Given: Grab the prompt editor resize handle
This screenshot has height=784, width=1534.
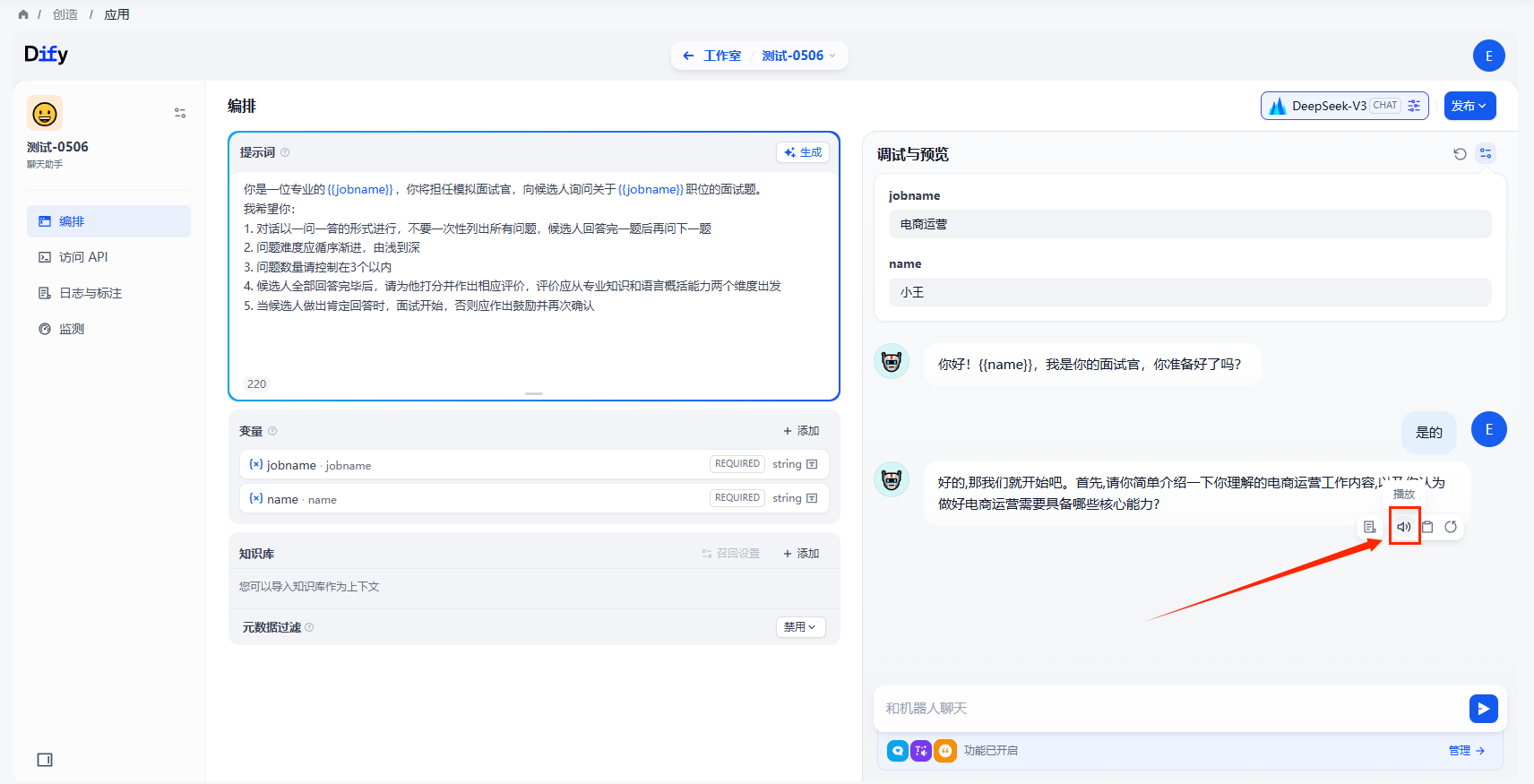Looking at the screenshot, I should coord(534,393).
